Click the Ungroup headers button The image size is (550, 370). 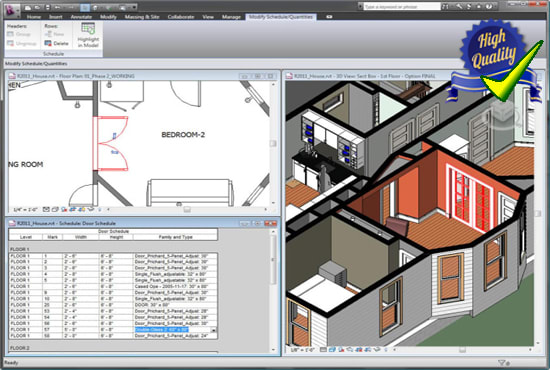click(22, 43)
